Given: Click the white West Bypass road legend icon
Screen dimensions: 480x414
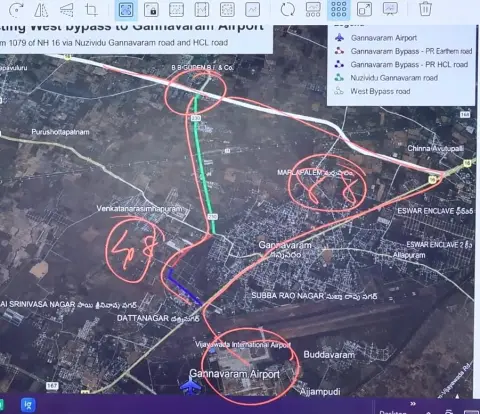Looking at the screenshot, I should pyautogui.click(x=339, y=91).
